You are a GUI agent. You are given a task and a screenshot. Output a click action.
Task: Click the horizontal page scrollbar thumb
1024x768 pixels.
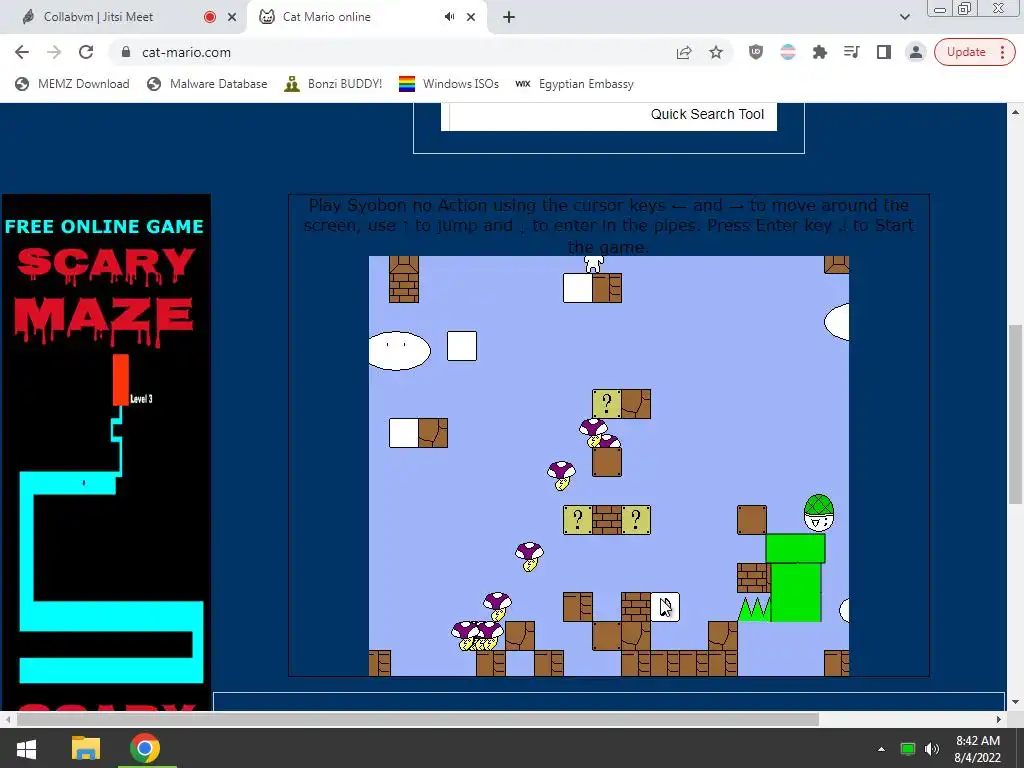pos(417,719)
